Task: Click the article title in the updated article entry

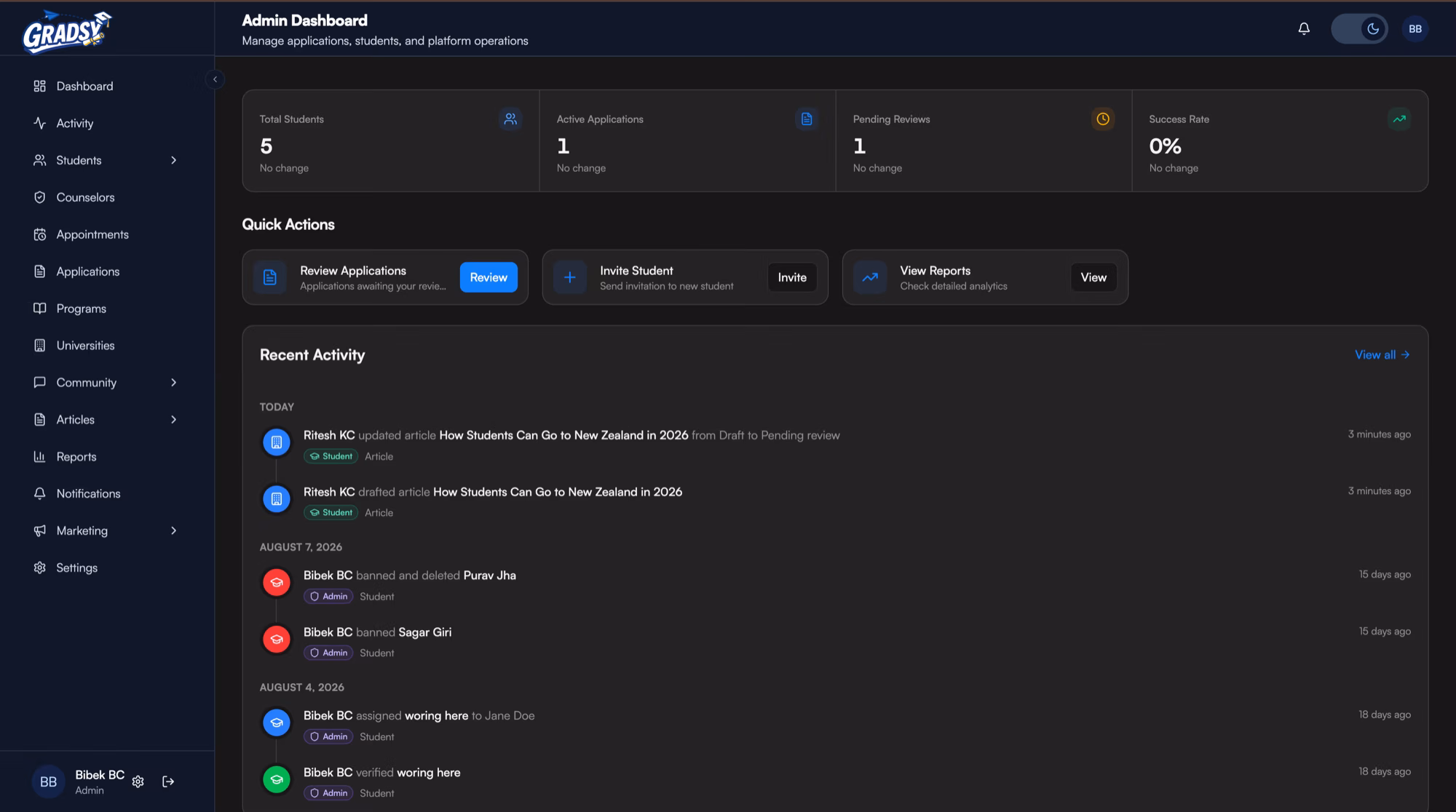Action: 563,435
